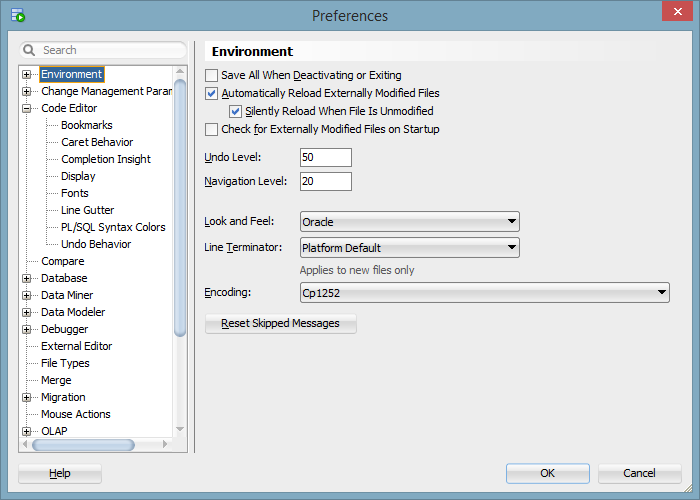Enable Save All When Deactivating or Exiting
Image resolution: width=700 pixels, height=500 pixels.
coord(211,75)
